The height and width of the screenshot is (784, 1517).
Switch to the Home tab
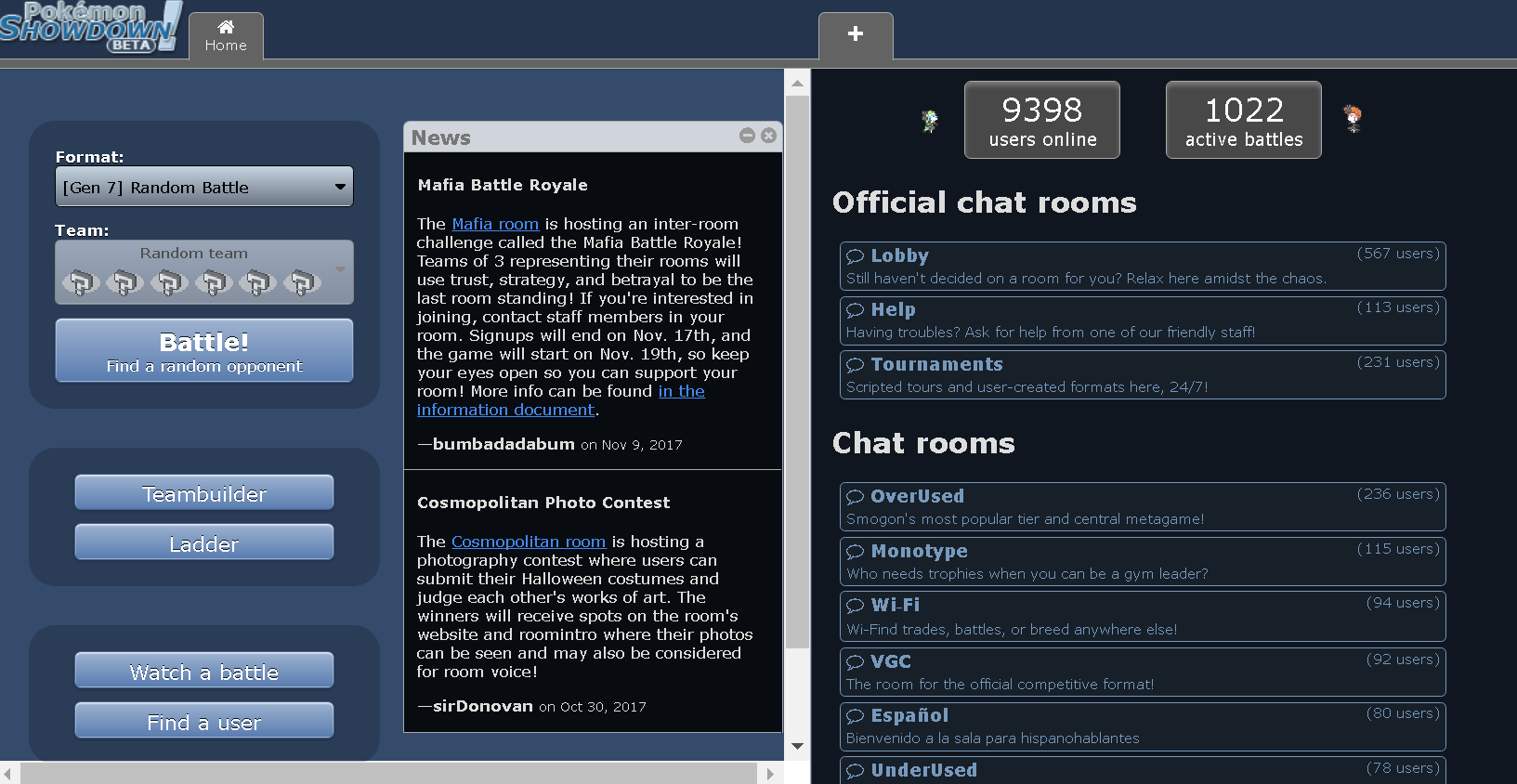(226, 36)
